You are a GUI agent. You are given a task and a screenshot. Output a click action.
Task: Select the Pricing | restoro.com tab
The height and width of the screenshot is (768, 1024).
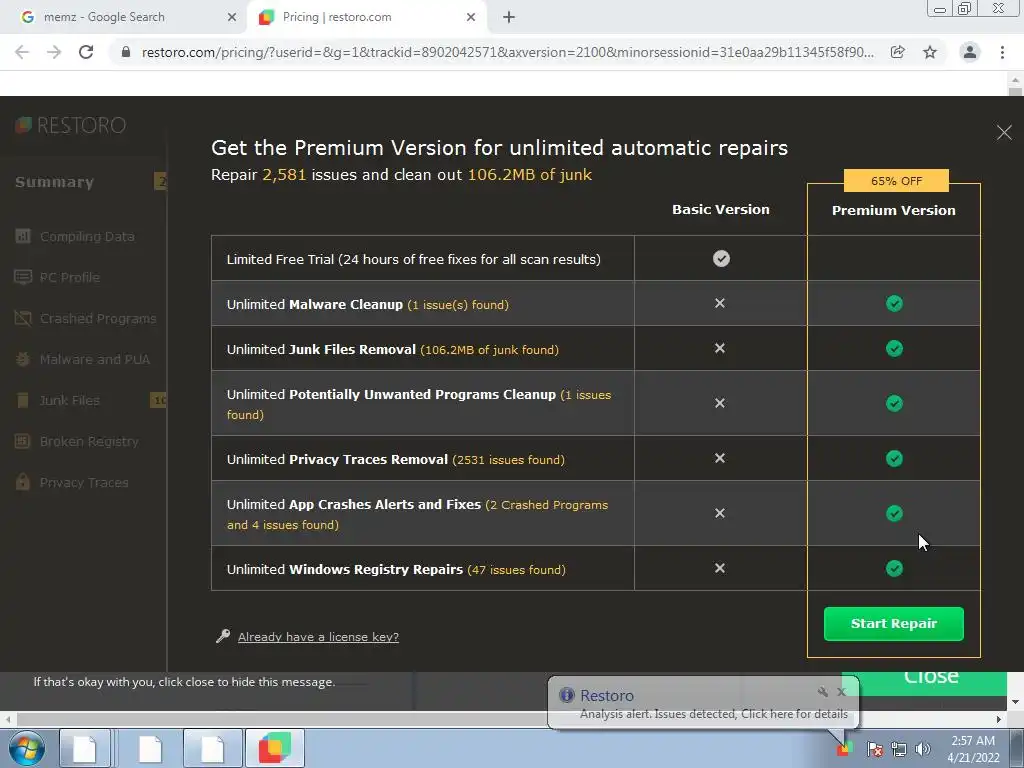pyautogui.click(x=367, y=17)
